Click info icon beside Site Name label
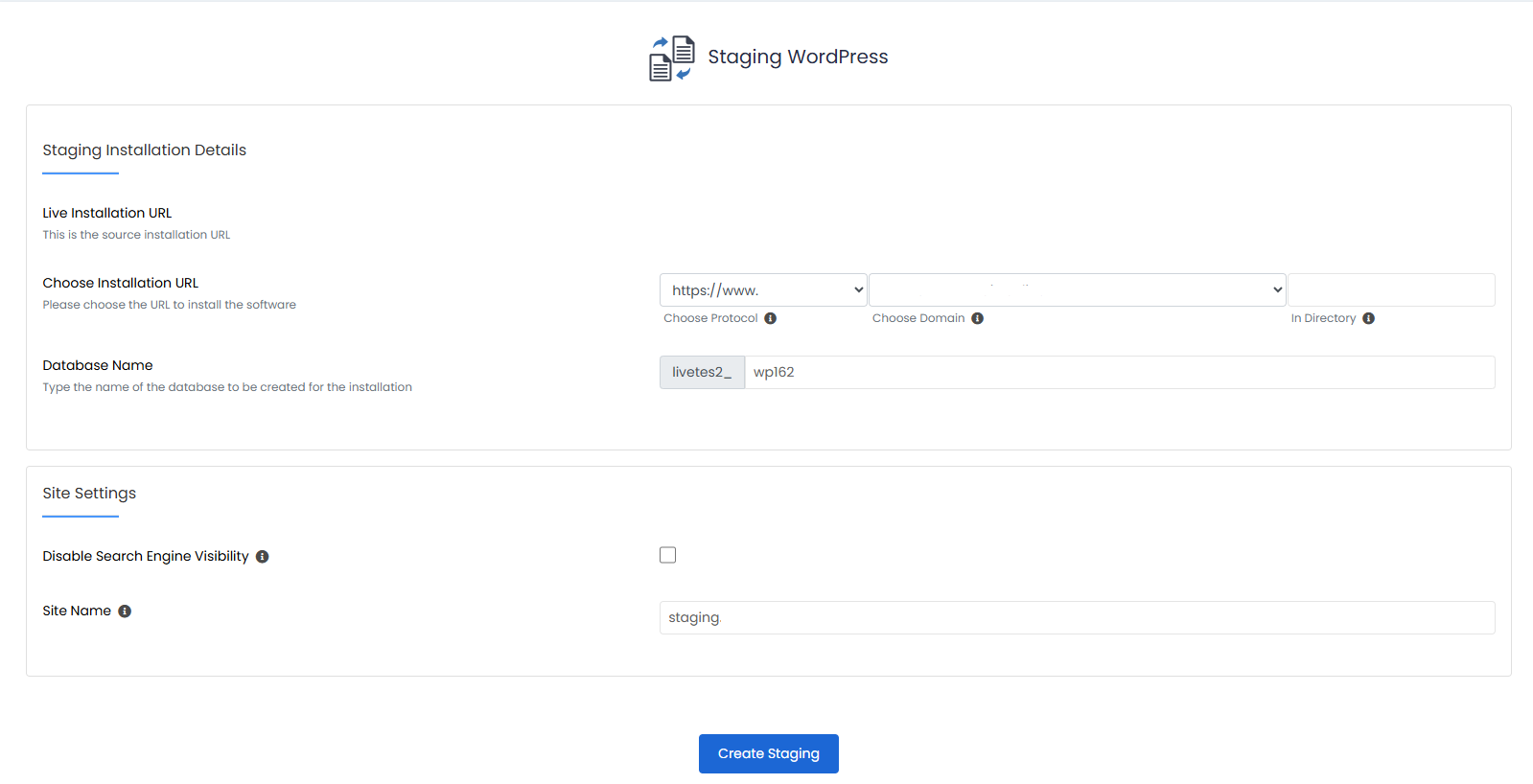 tap(125, 611)
